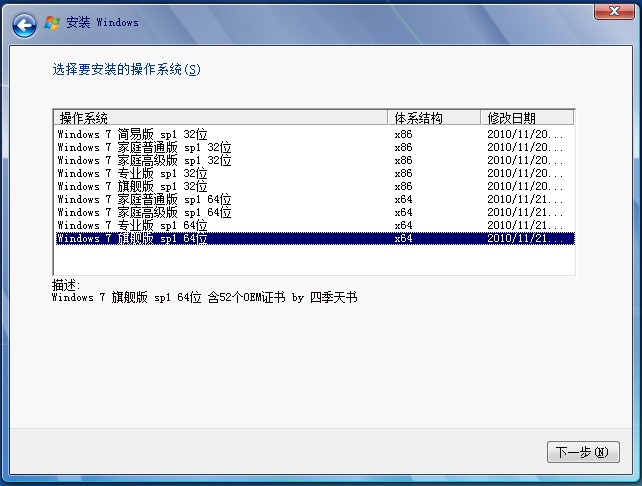The width and height of the screenshot is (642, 486).
Task: Click date cell of 旗舰版 32位 row
Action: pyautogui.click(x=524, y=186)
